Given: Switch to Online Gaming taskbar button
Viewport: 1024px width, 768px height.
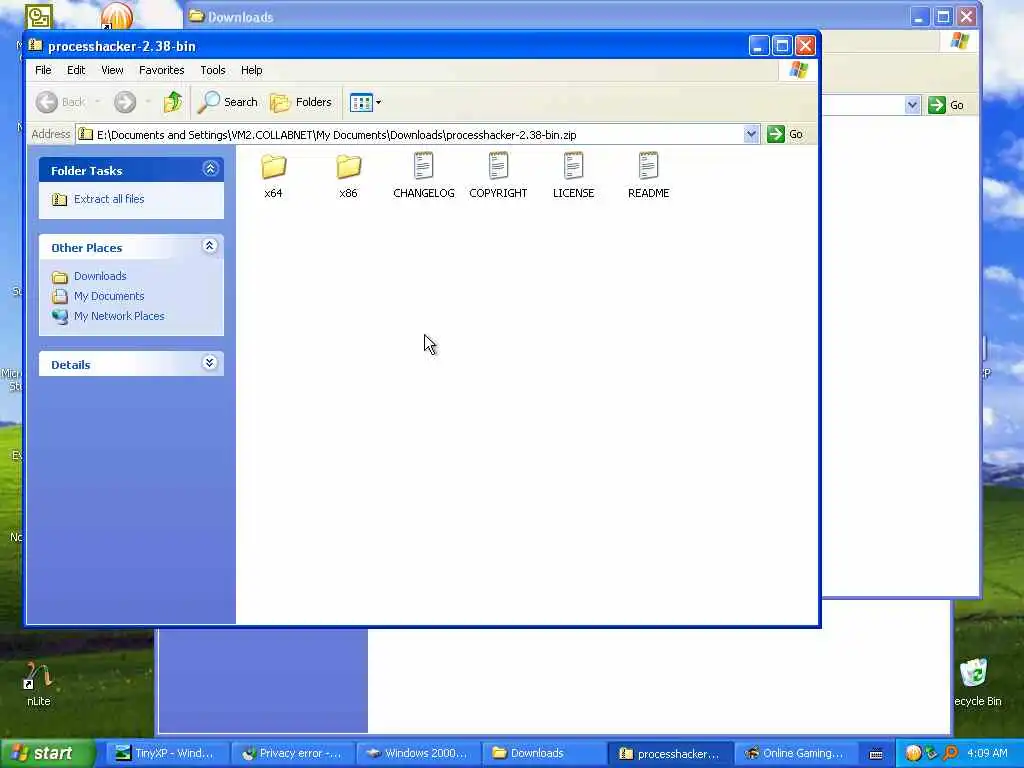Looking at the screenshot, I should click(795, 753).
